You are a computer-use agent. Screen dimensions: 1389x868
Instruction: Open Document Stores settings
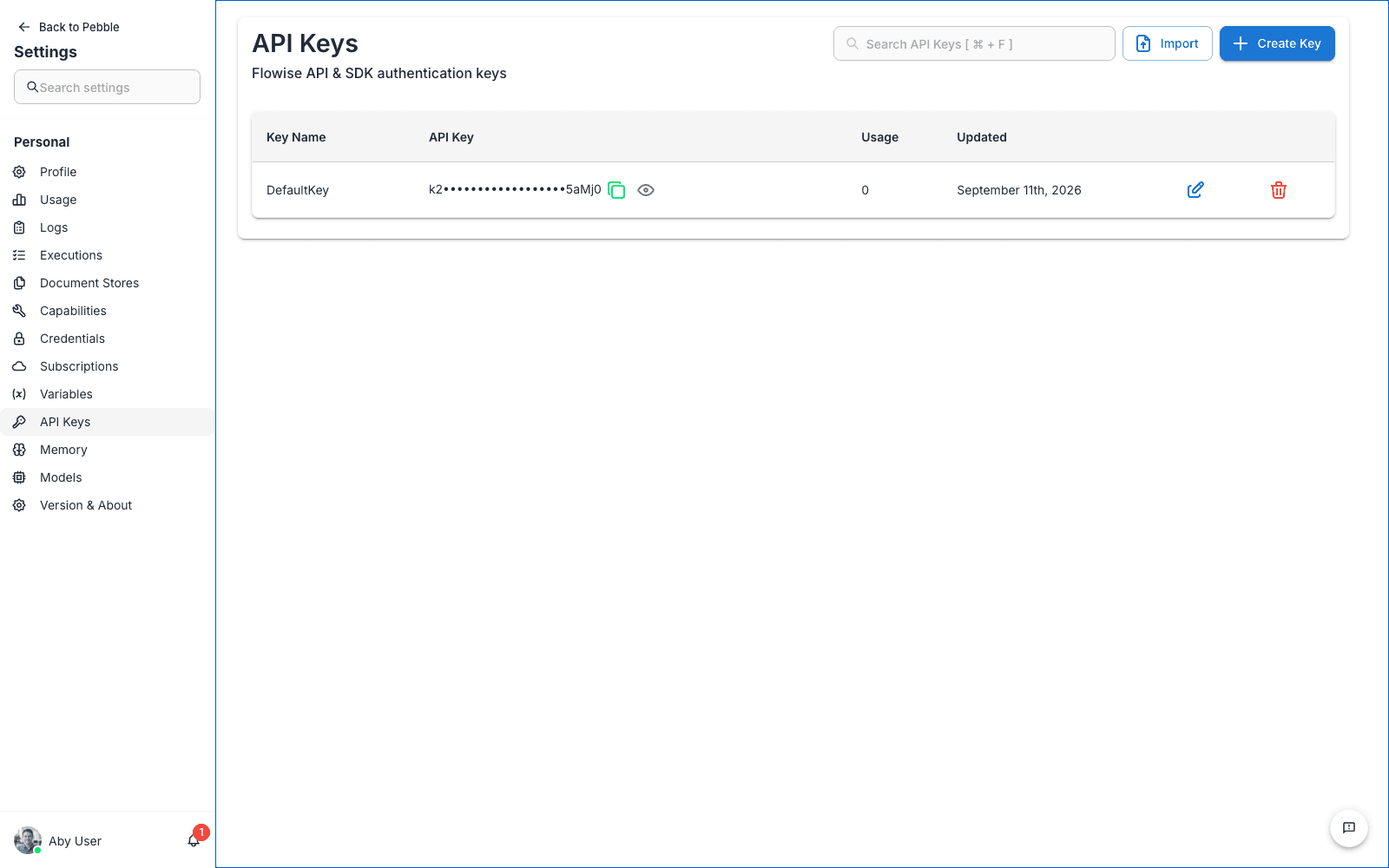[107, 283]
